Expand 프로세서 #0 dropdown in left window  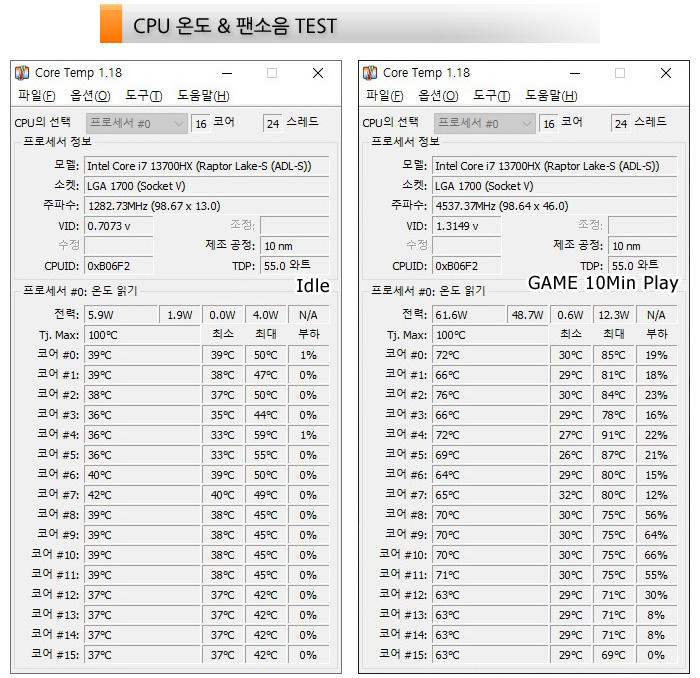pos(179,123)
